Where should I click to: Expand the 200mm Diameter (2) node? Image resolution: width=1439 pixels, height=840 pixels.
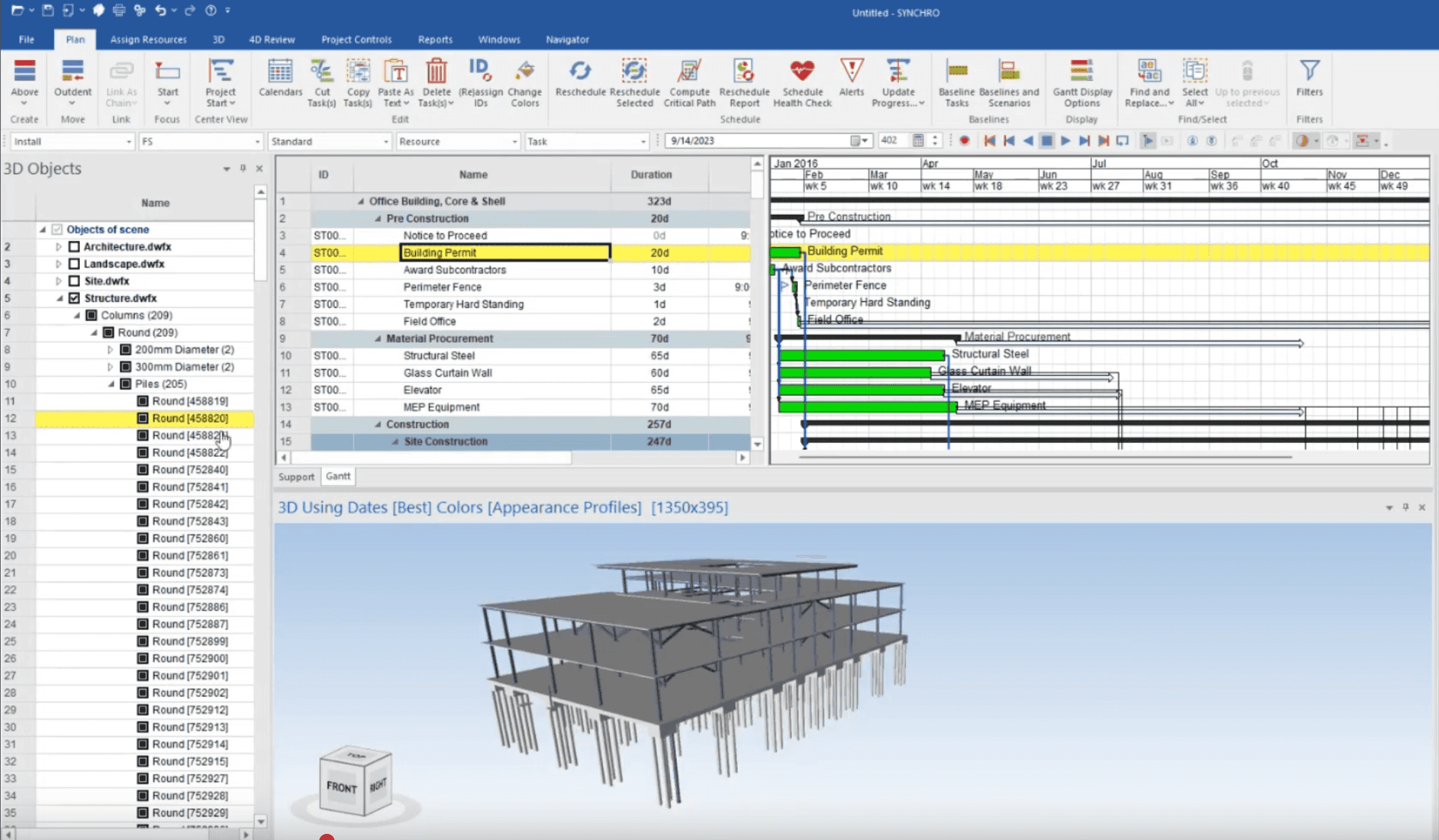pos(110,350)
